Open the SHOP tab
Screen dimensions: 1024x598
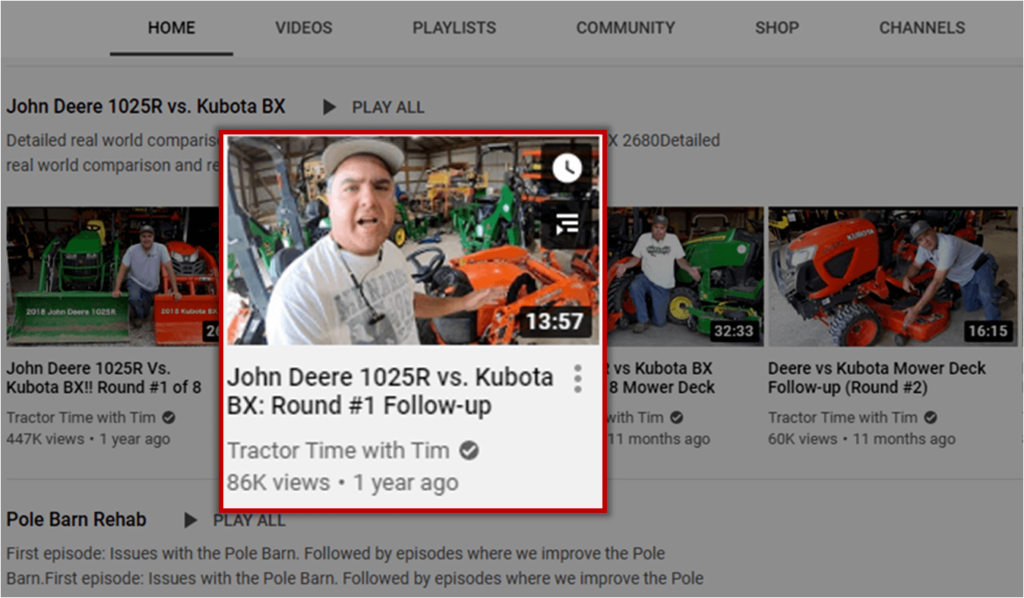[776, 28]
